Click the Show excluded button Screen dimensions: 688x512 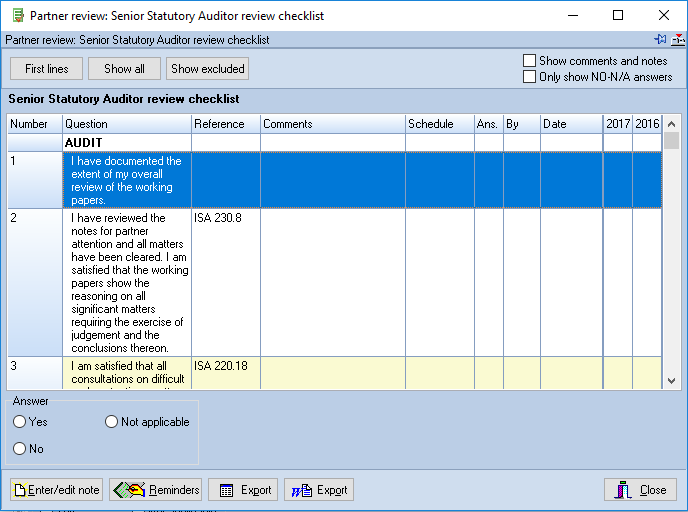(x=208, y=69)
